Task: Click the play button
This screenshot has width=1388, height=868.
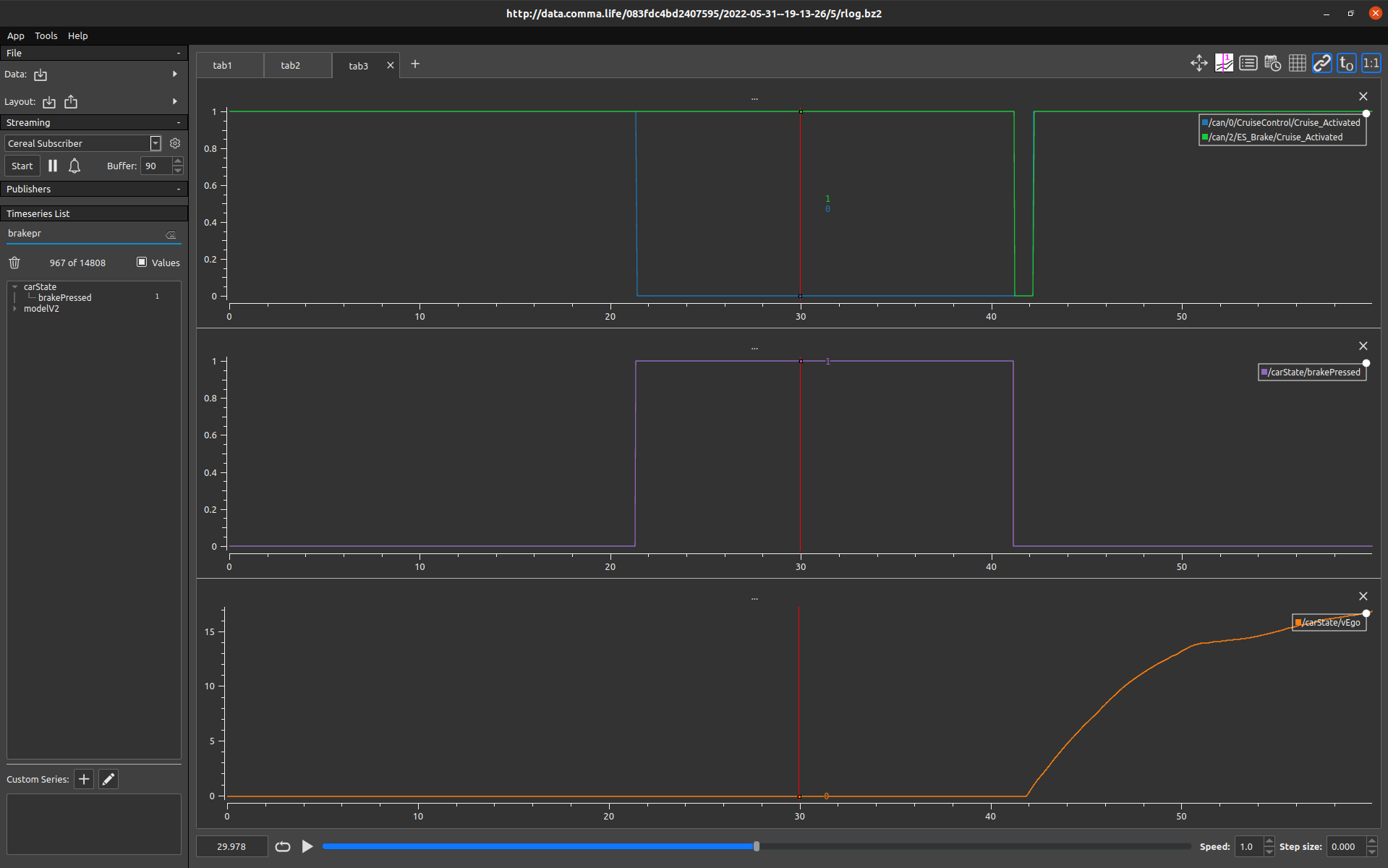Action: pos(307,846)
